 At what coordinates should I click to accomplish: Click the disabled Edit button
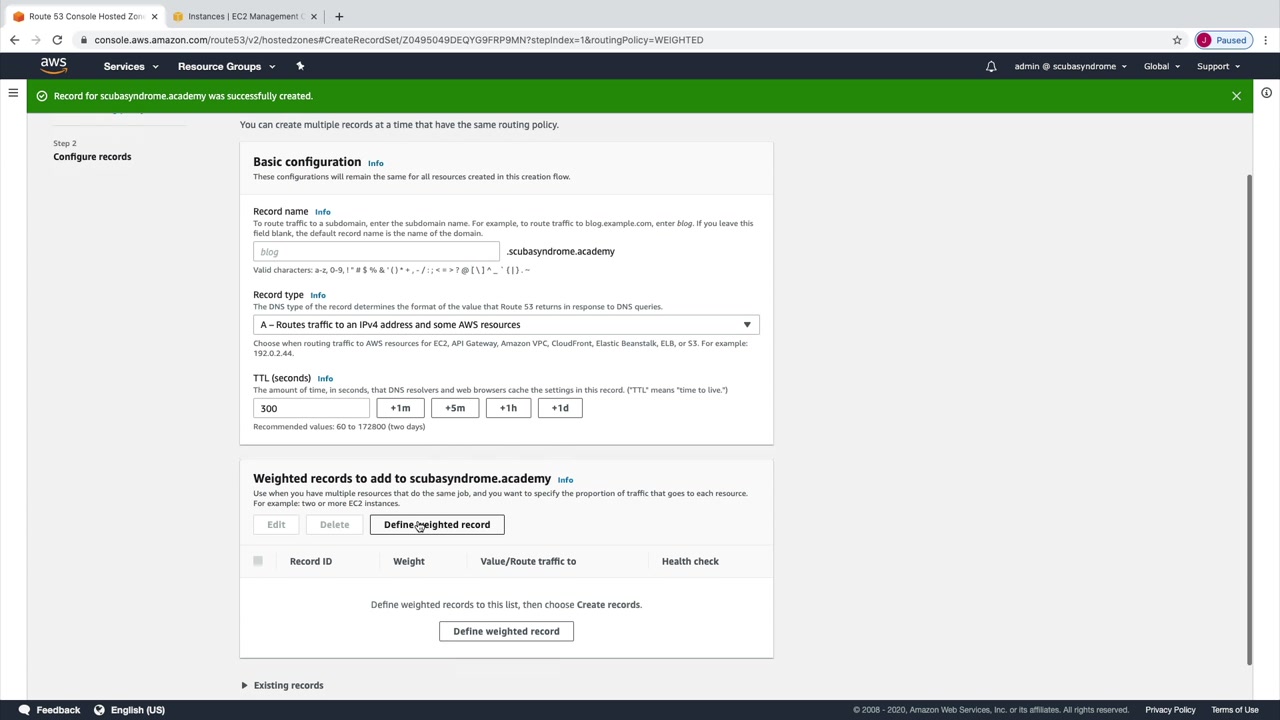(276, 525)
